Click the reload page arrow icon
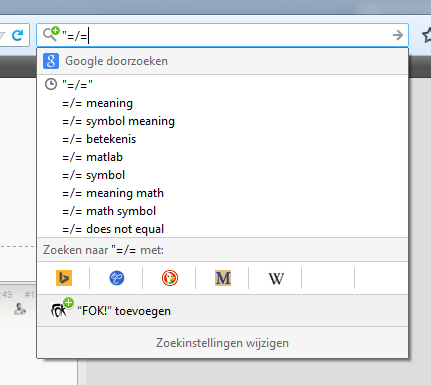The image size is (431, 385). click(17, 35)
